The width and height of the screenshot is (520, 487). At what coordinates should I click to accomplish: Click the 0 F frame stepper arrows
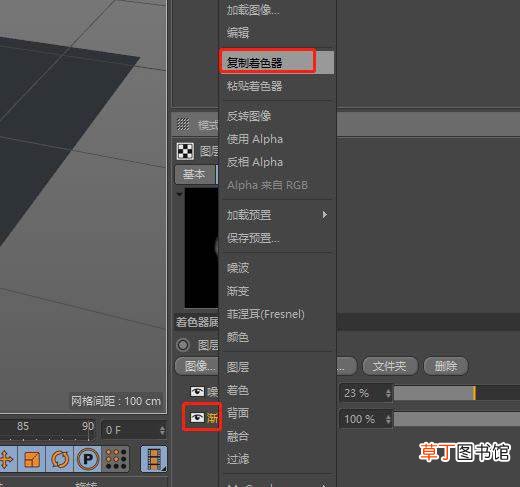point(162,430)
